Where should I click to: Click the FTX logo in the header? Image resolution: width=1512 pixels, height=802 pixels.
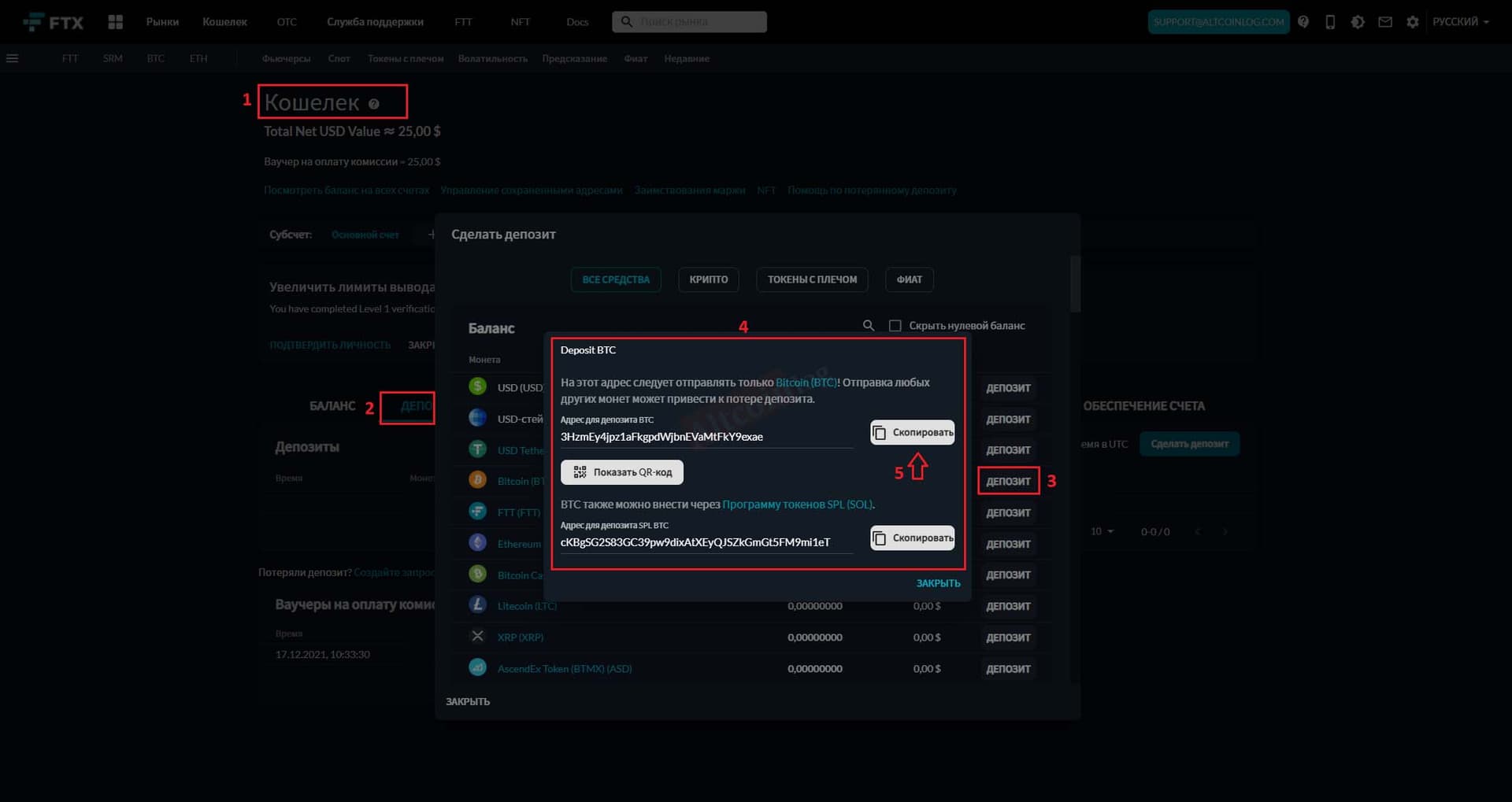tap(54, 22)
